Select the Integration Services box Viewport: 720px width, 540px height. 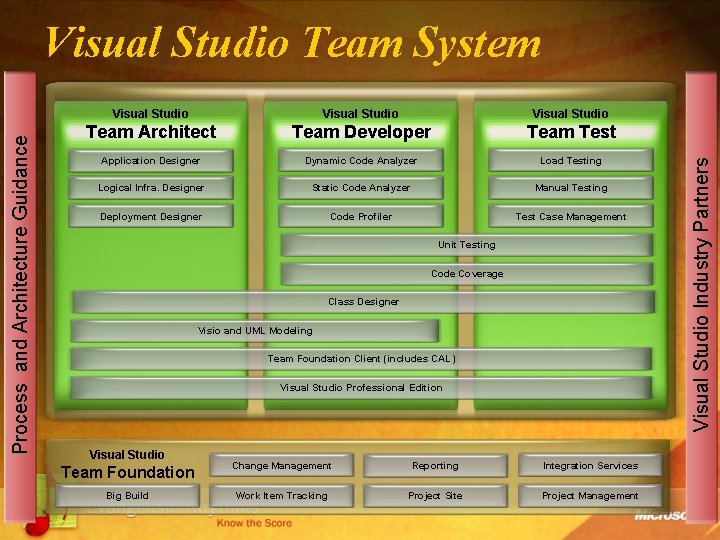(x=591, y=466)
